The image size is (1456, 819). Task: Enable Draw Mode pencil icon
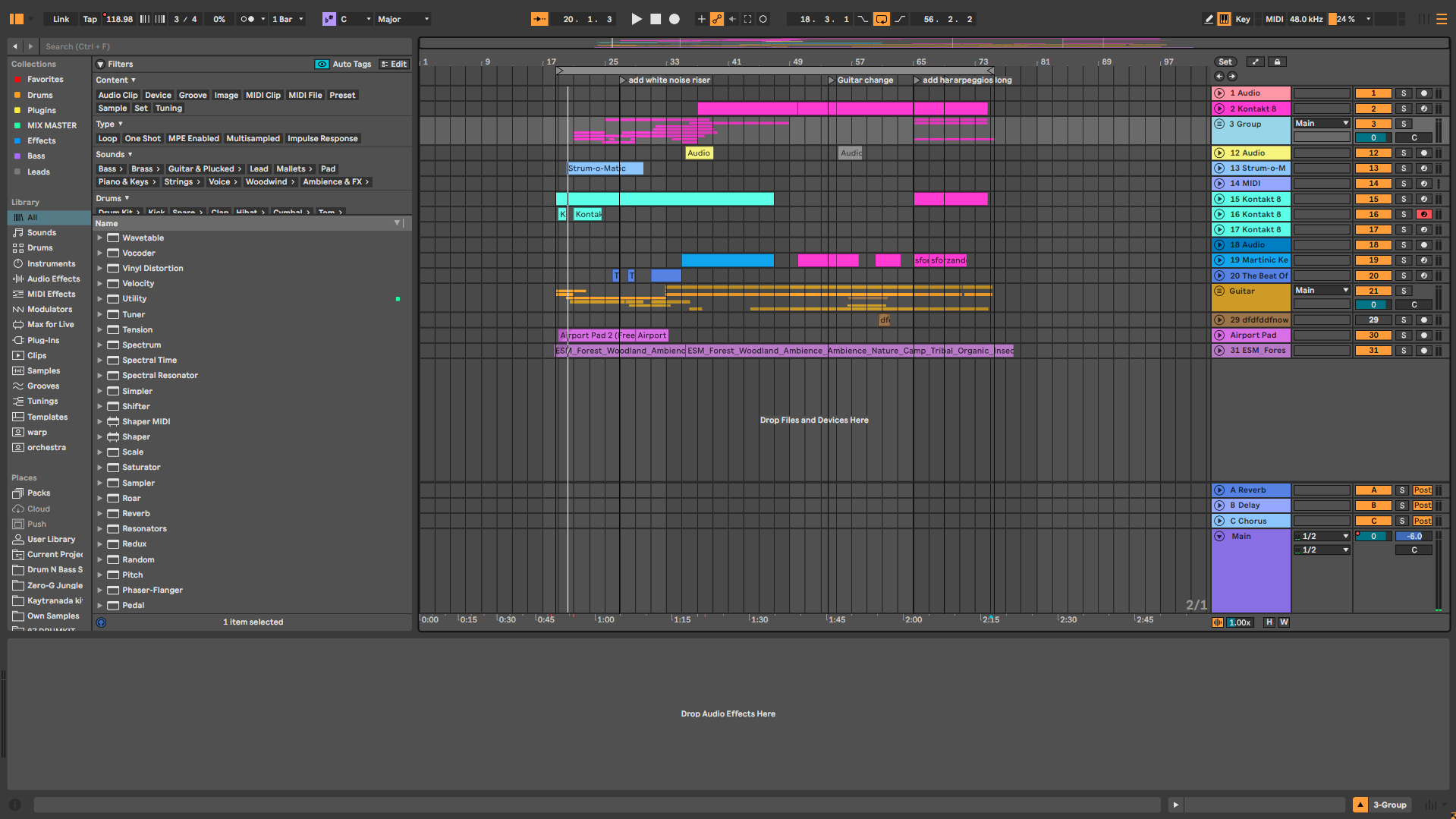click(x=1209, y=19)
